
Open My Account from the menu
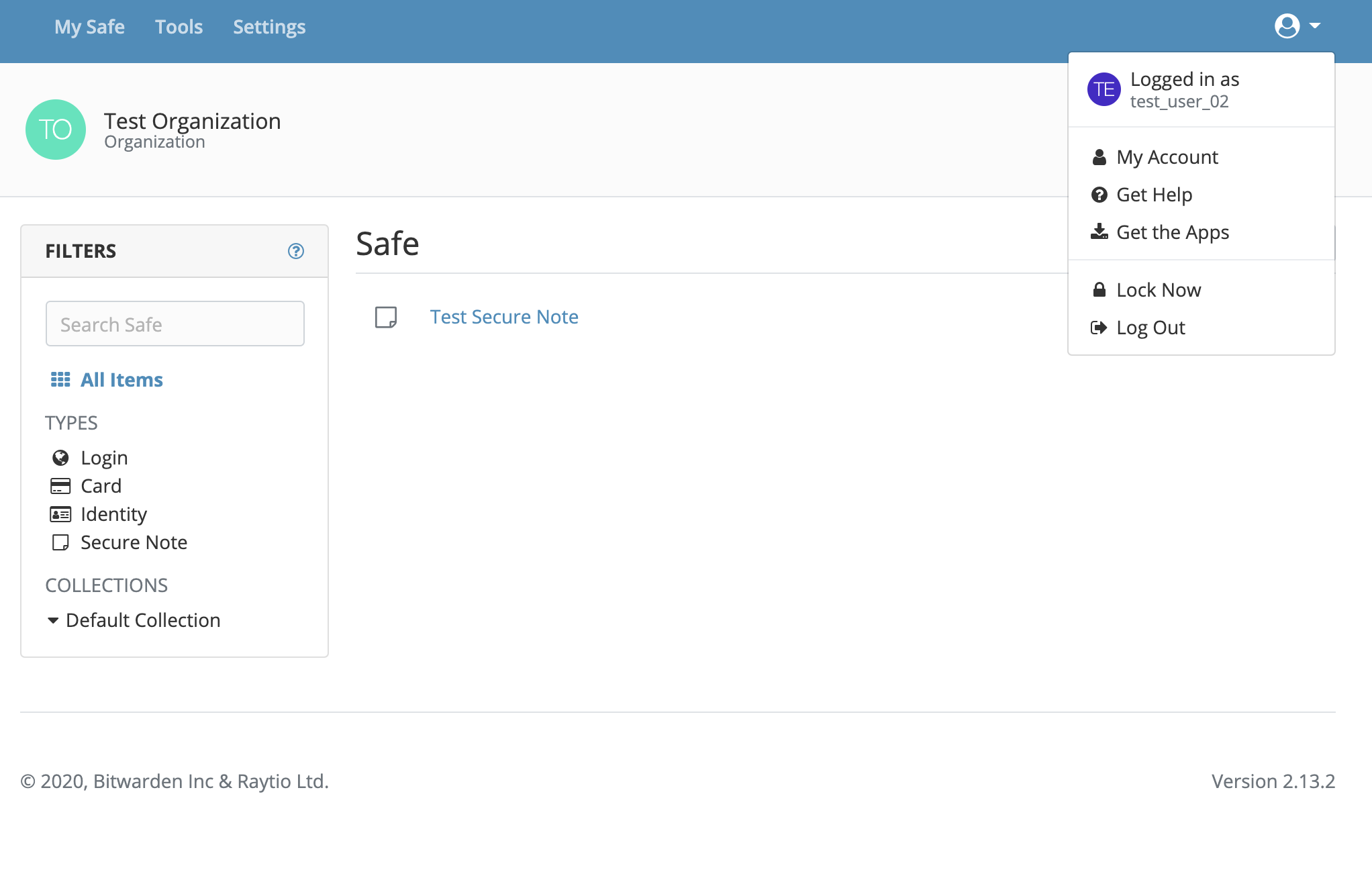point(1167,157)
